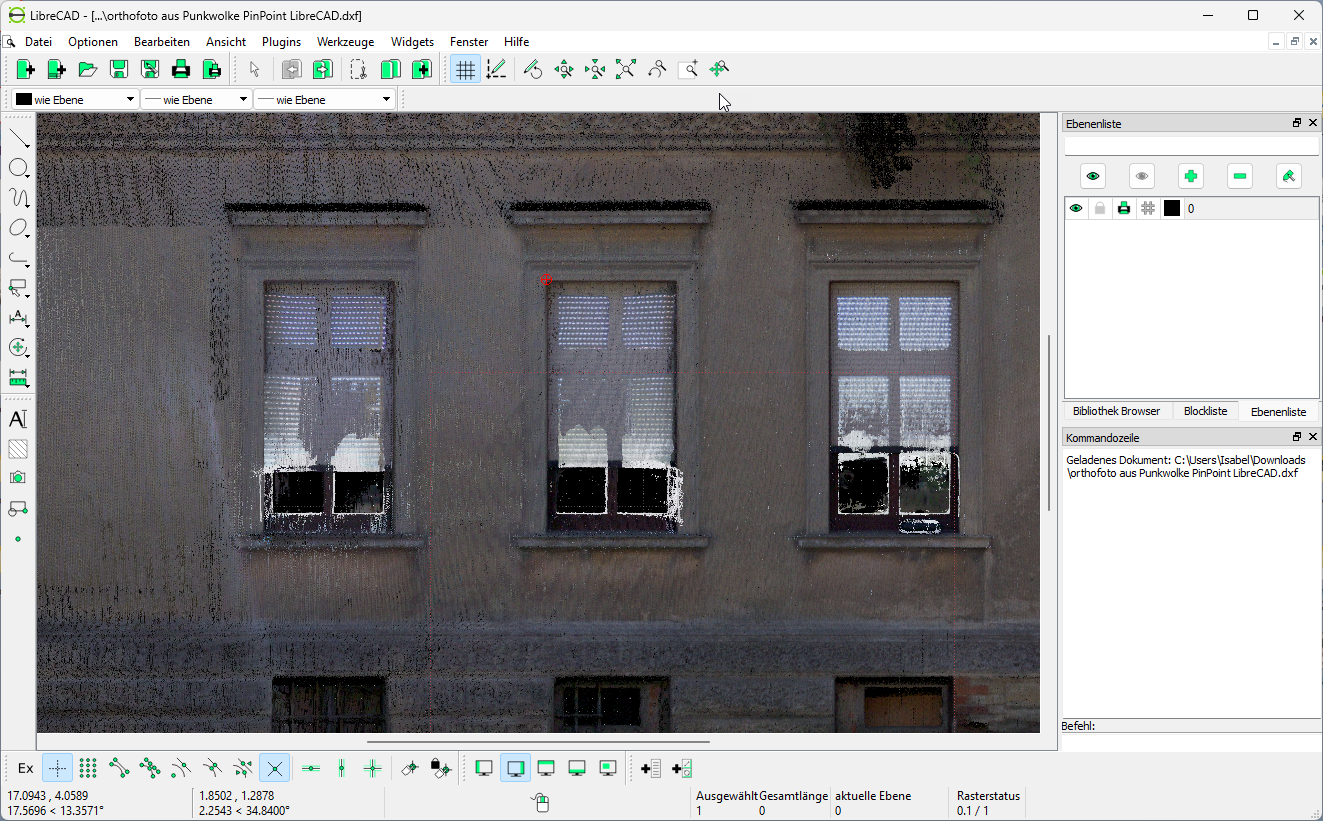The height and width of the screenshot is (821, 1323).
Task: Toggle visibility of layer 0
Action: tap(1076, 209)
